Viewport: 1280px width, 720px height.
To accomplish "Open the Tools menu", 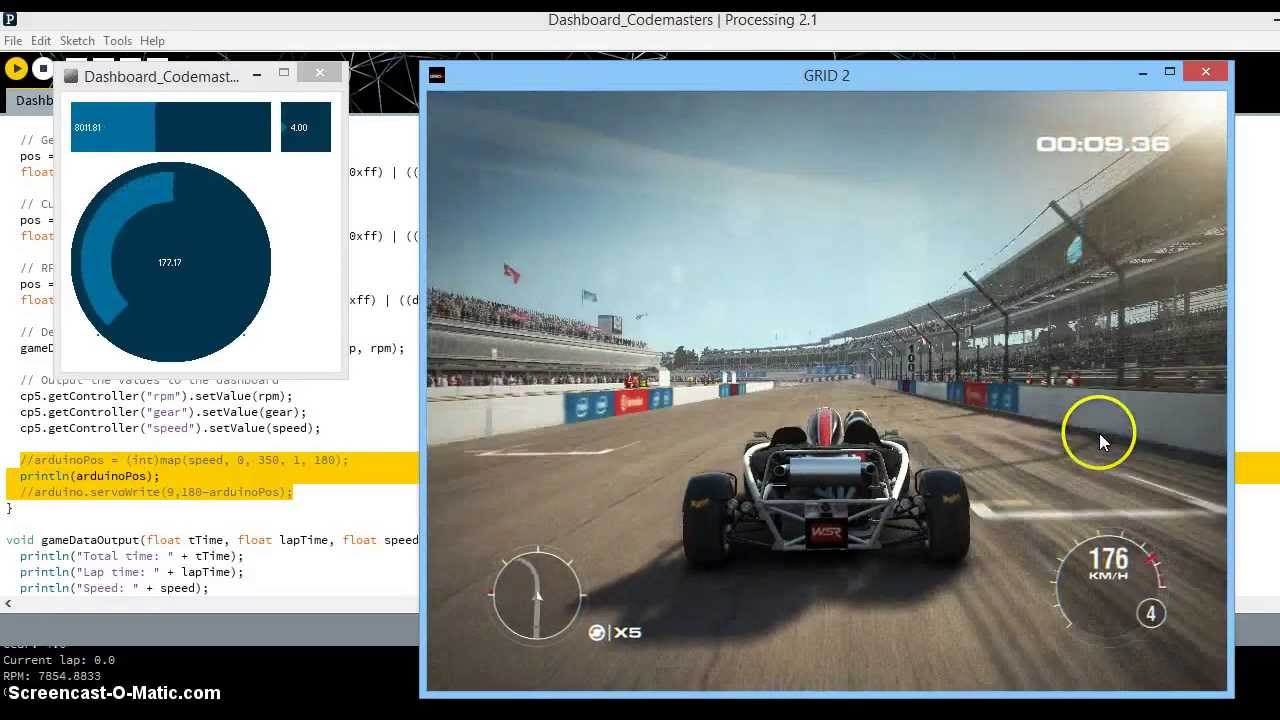I will click(x=118, y=40).
